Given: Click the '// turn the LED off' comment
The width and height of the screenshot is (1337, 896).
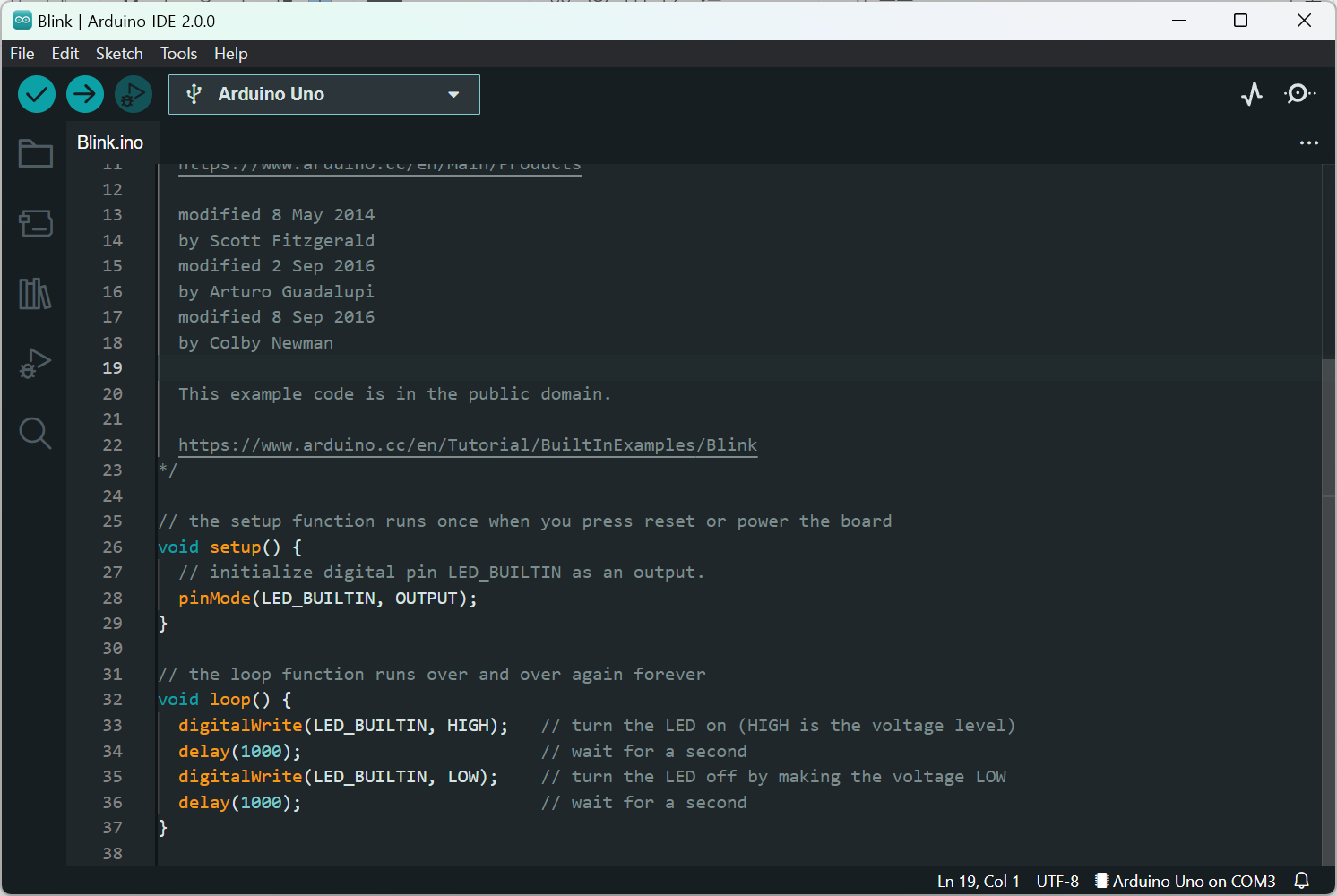Looking at the screenshot, I should 773,776.
